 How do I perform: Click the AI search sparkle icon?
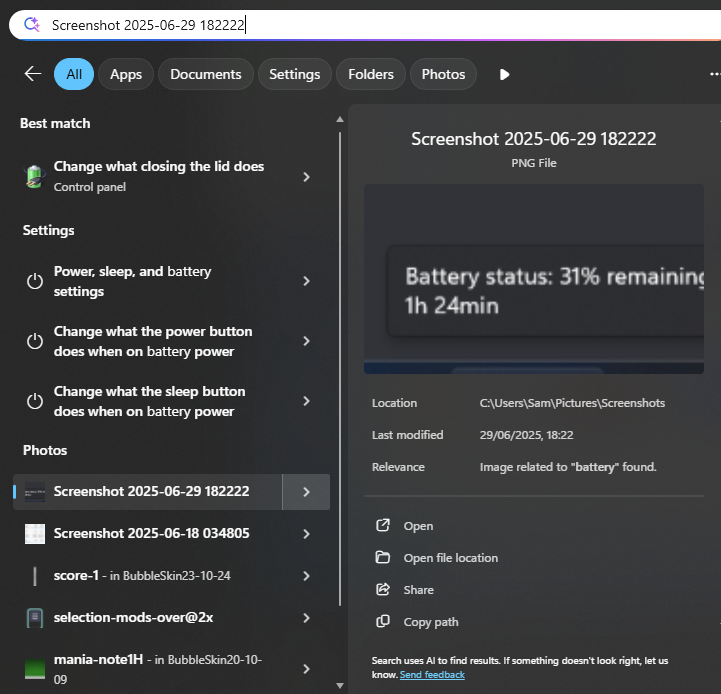pos(32,24)
